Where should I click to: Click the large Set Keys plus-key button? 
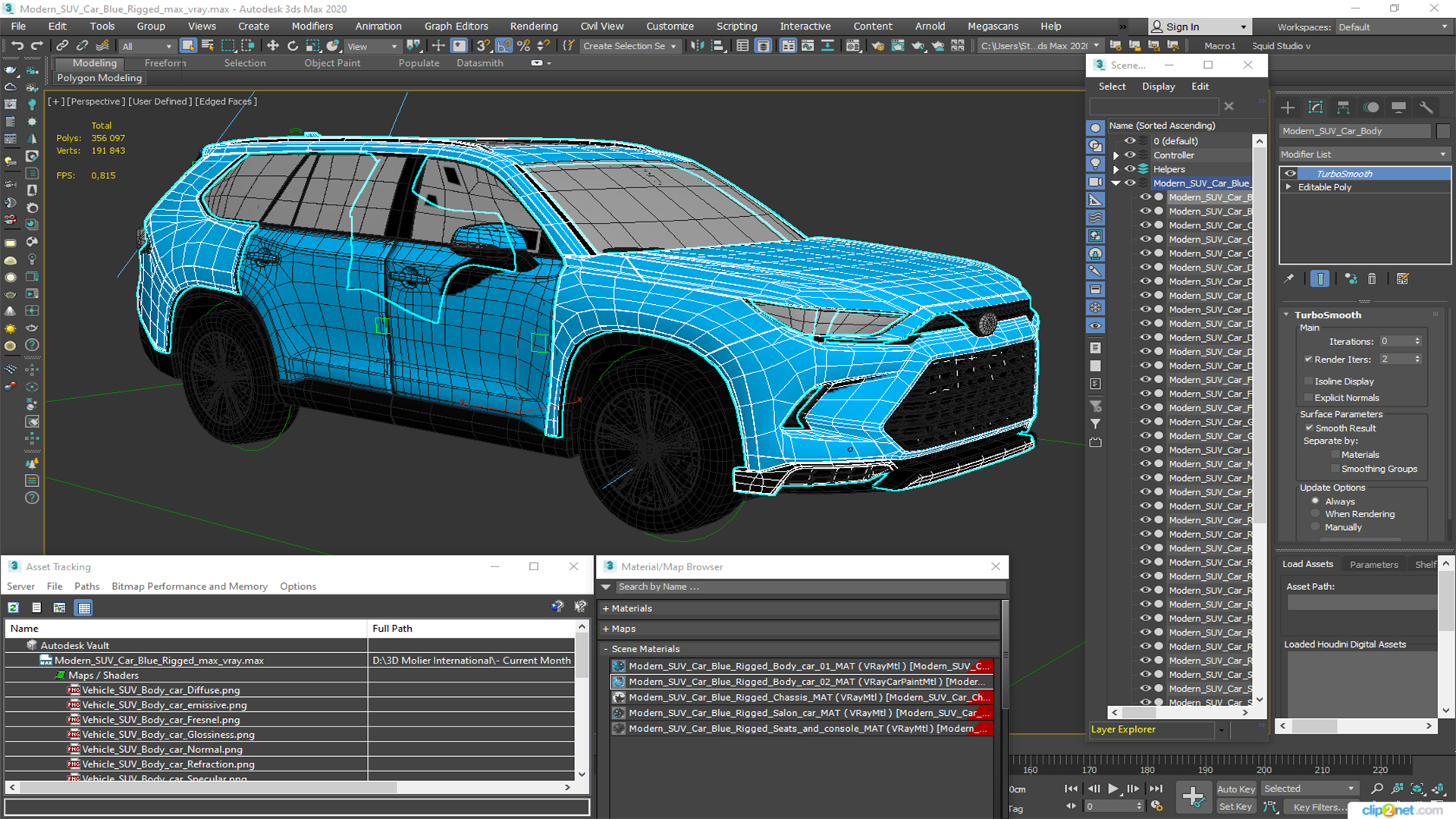click(1194, 797)
